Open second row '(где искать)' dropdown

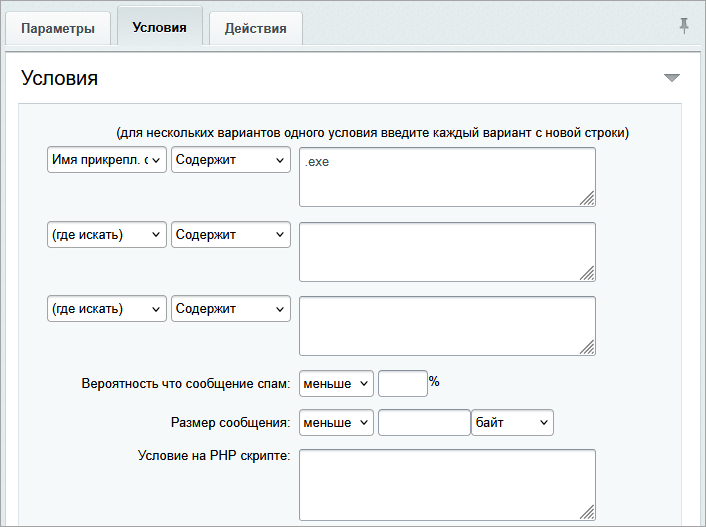pos(107,235)
